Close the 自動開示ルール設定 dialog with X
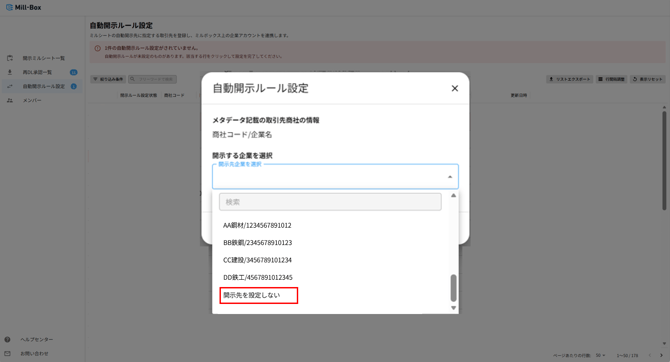Screen dimensions: 670x362 point(455,88)
